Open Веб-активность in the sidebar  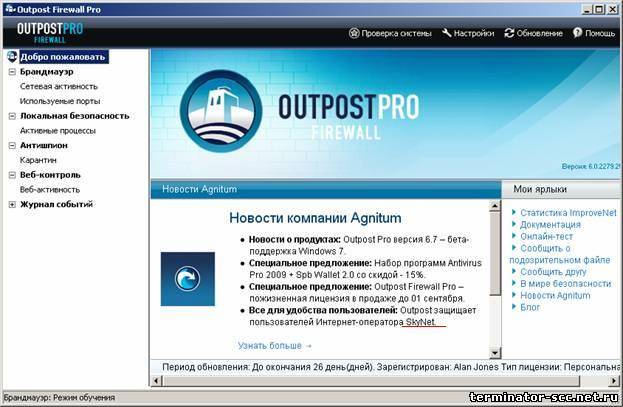coord(50,190)
